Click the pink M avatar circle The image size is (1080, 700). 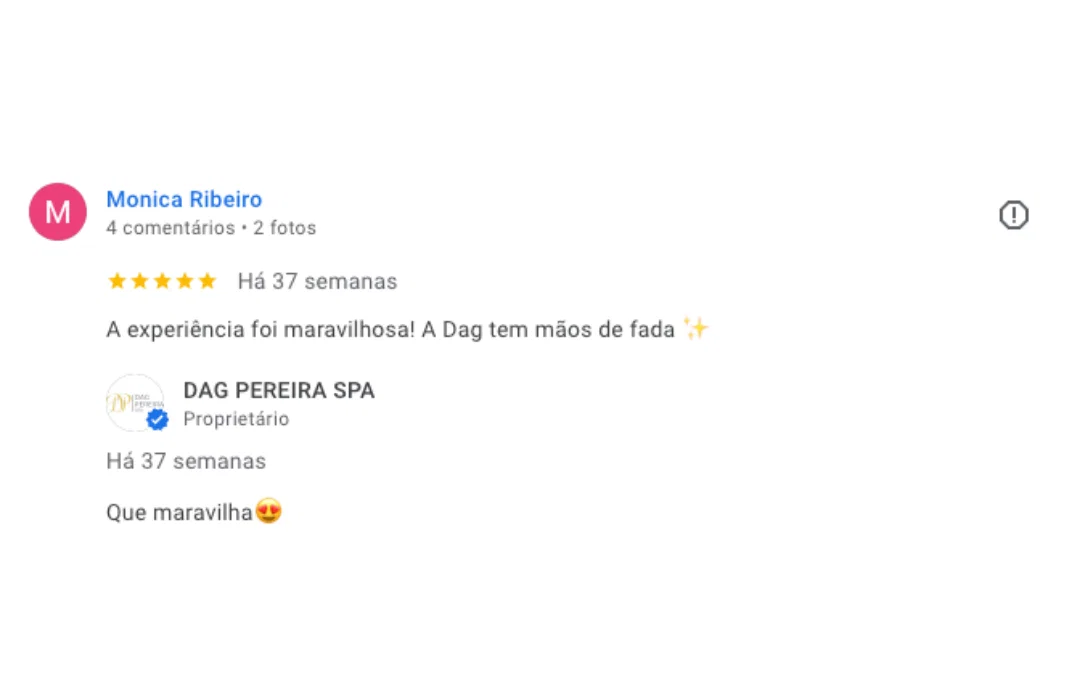pyautogui.click(x=58, y=212)
